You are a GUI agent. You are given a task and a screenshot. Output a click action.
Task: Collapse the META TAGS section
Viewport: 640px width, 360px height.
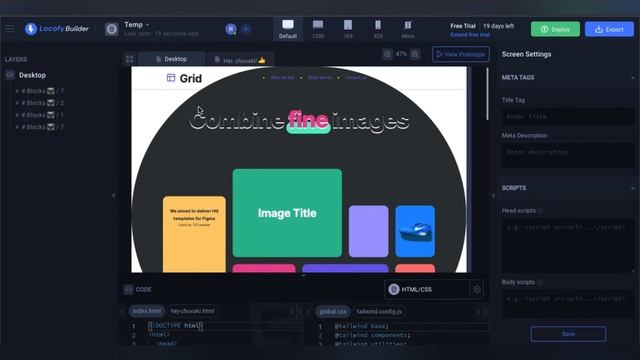632,78
